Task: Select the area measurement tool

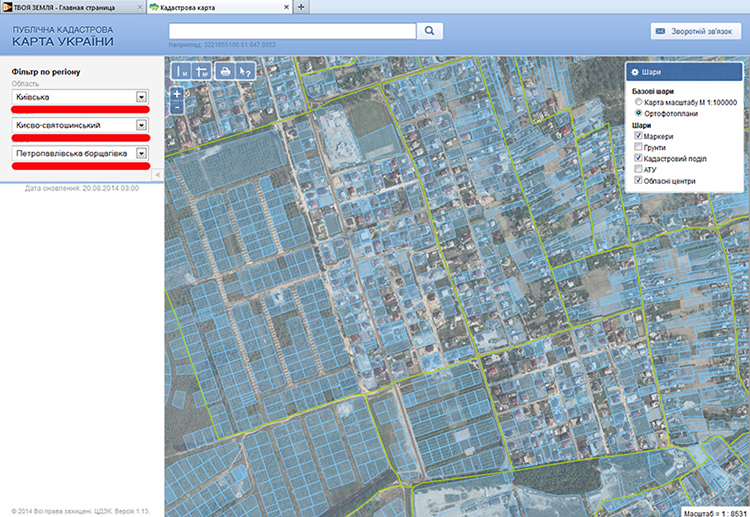Action: (201, 71)
